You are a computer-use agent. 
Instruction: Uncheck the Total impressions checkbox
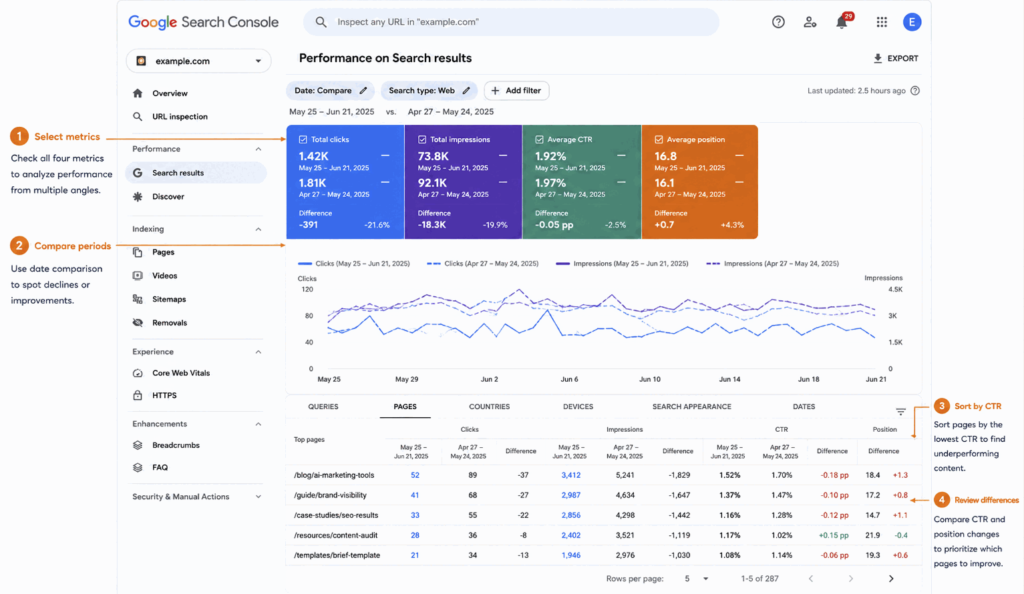(422, 140)
